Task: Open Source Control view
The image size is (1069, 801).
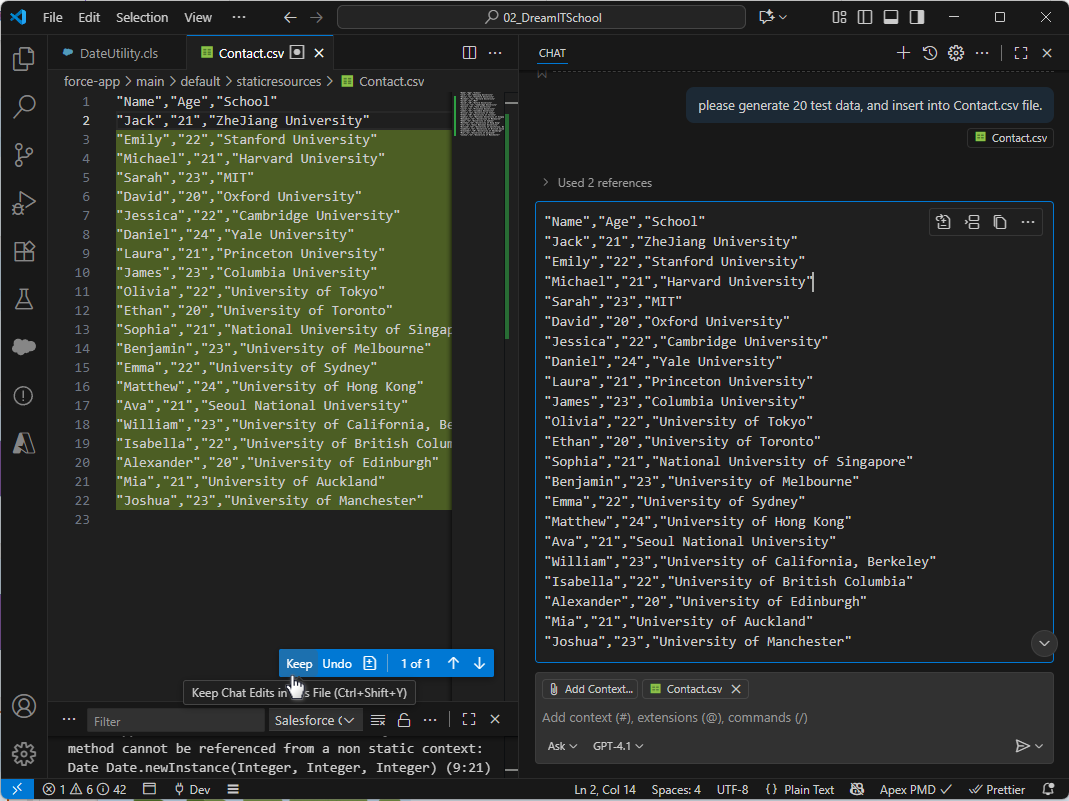Action: 24,155
